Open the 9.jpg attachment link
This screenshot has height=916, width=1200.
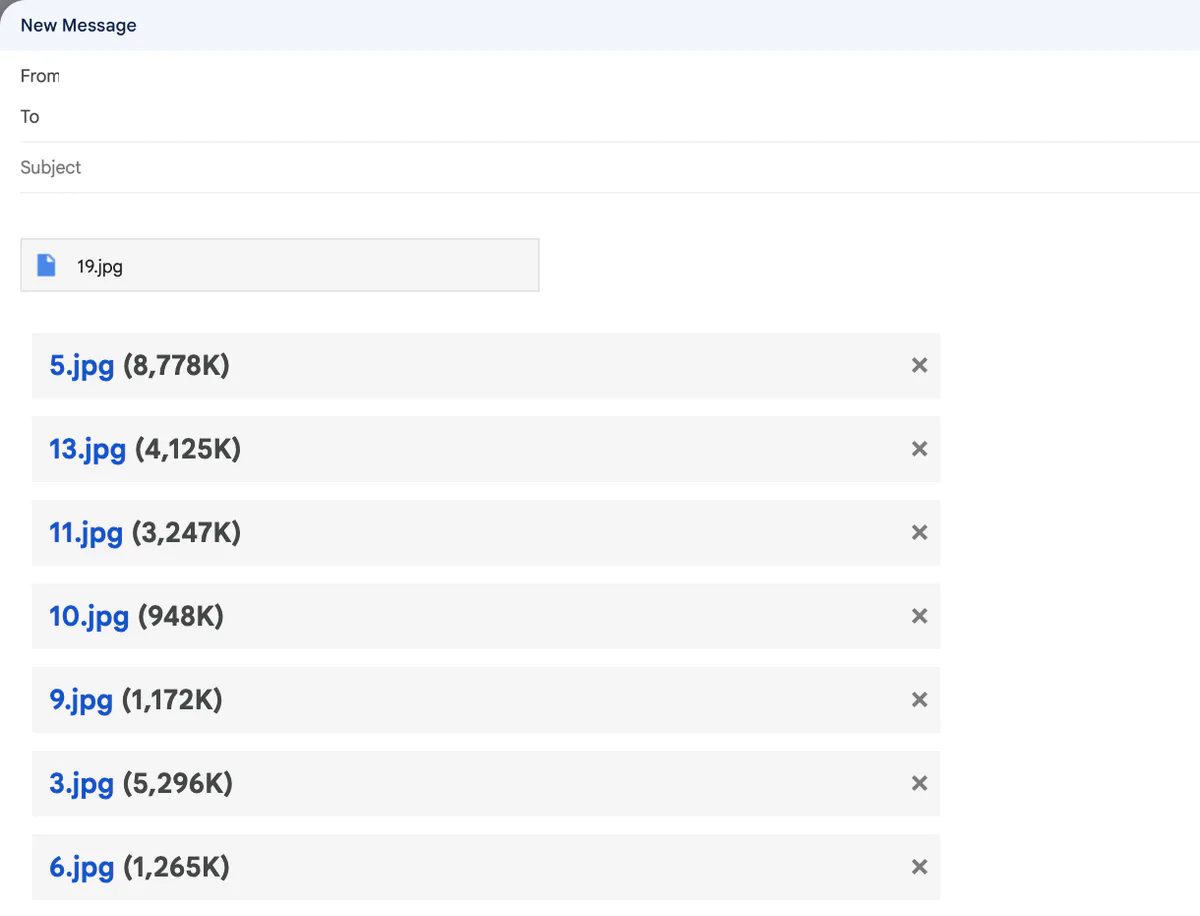pos(81,700)
